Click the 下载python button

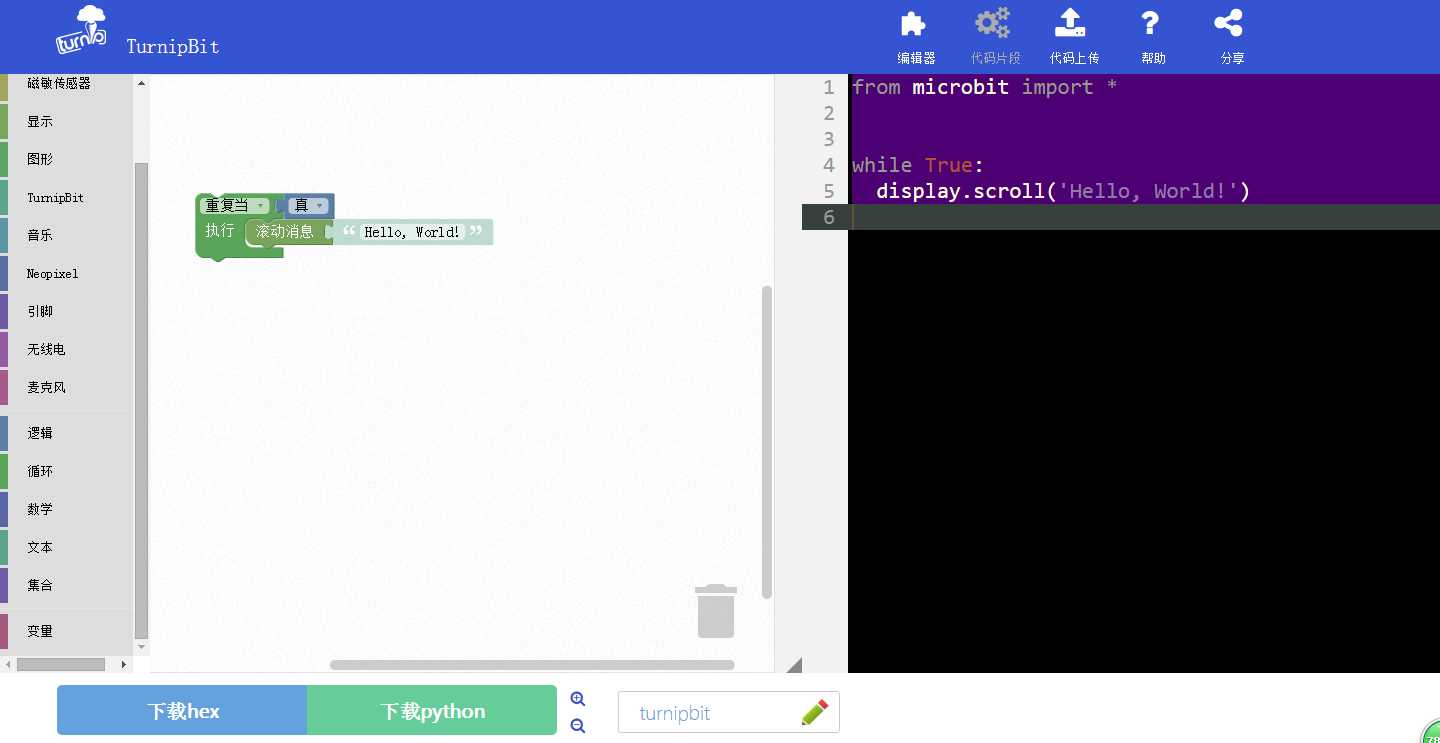[432, 710]
